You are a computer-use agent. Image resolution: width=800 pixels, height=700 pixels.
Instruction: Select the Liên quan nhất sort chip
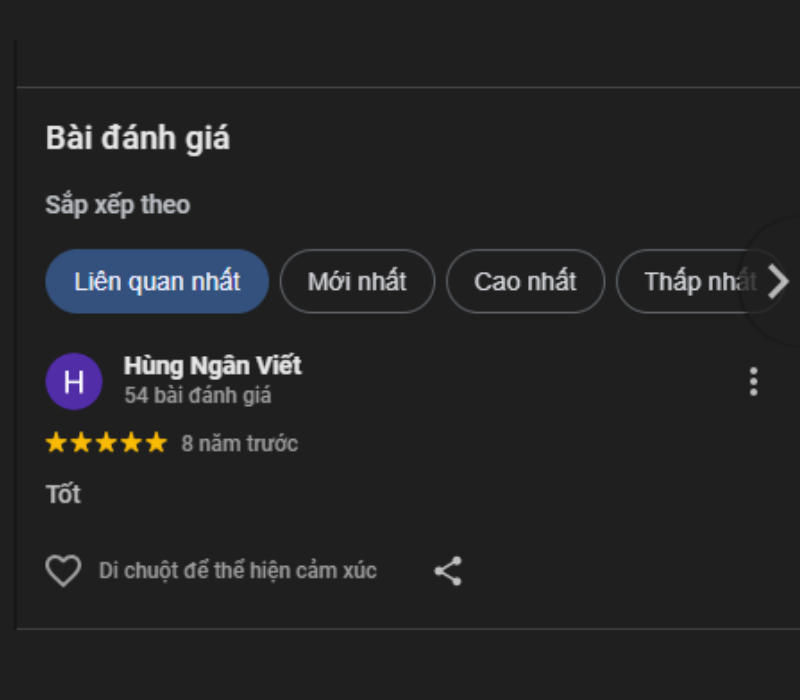157,282
